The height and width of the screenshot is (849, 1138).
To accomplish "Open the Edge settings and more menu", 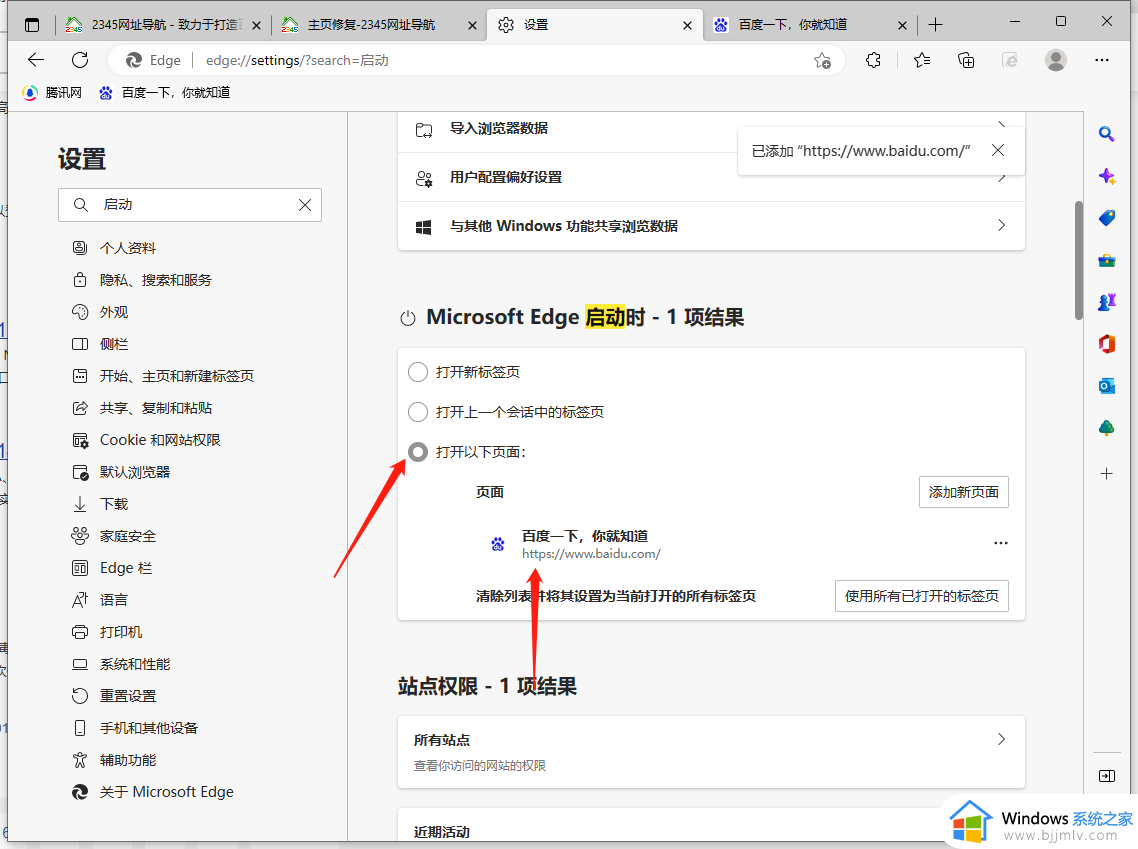I will [x=1102, y=60].
